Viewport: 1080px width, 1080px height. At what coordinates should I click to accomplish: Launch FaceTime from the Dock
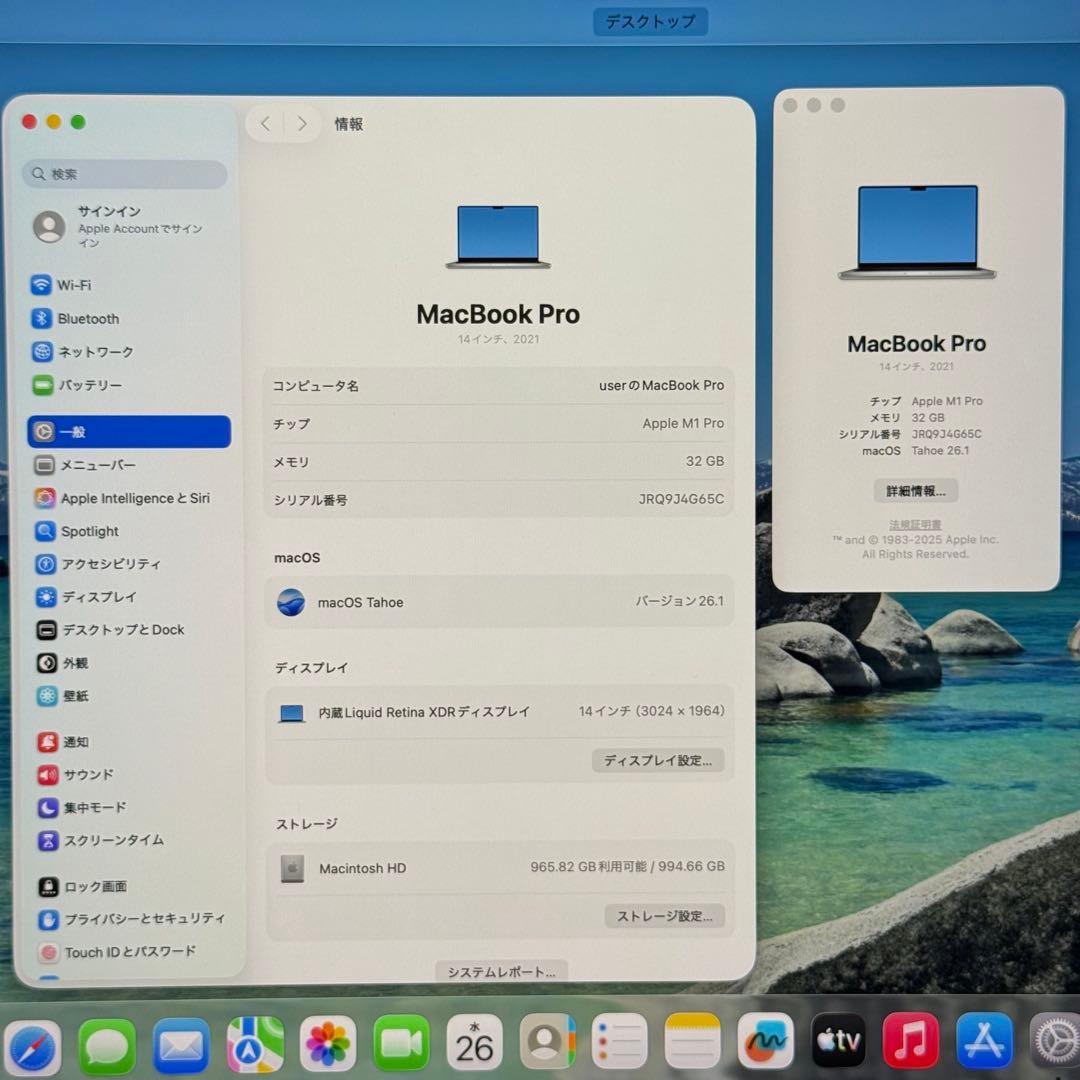(400, 1042)
